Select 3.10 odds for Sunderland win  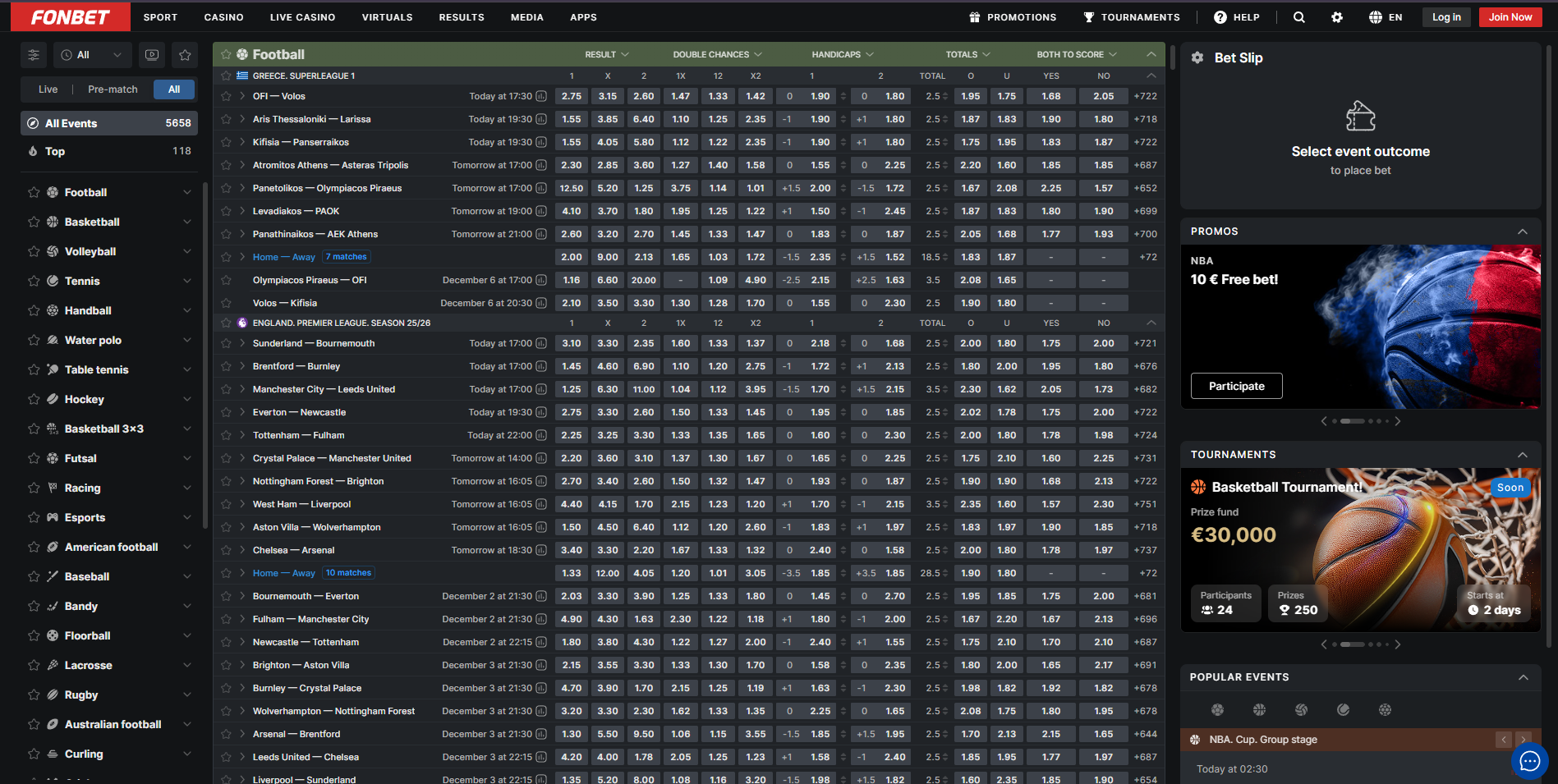click(572, 343)
